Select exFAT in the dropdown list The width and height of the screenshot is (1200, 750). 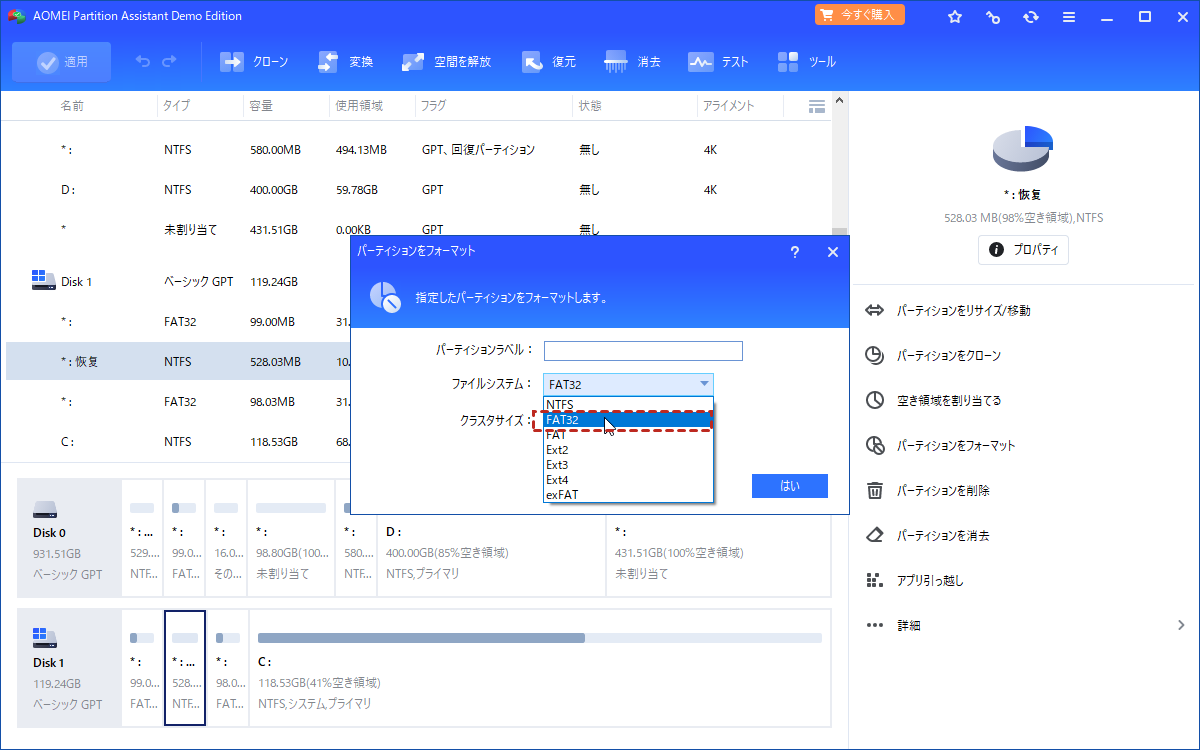(x=562, y=494)
